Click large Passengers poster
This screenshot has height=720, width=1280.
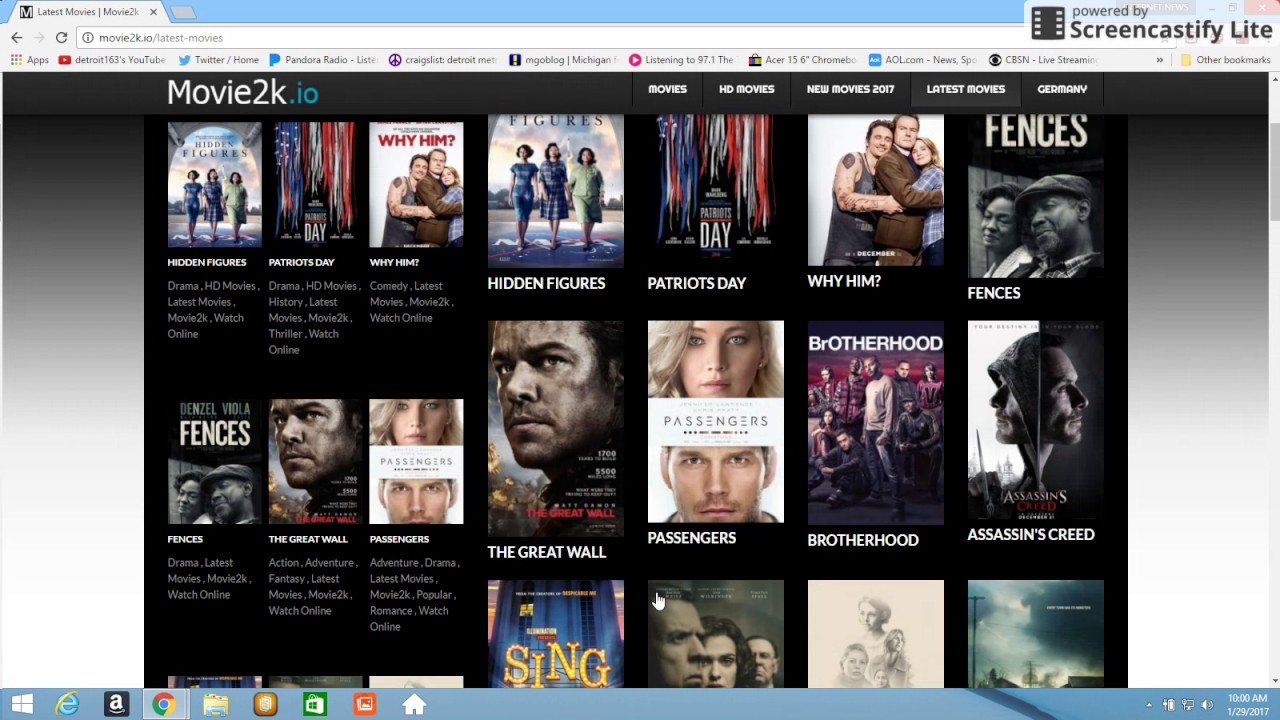715,421
